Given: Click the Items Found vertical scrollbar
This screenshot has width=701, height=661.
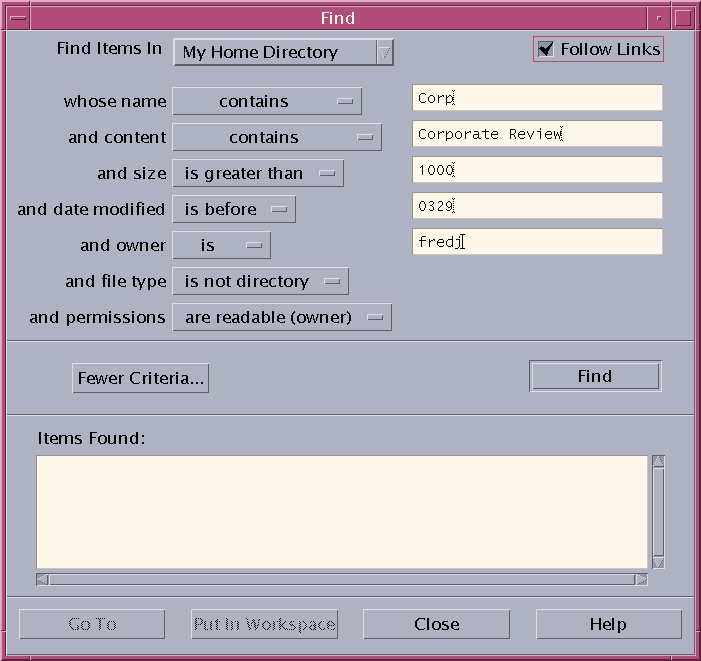Looking at the screenshot, I should pos(658,512).
